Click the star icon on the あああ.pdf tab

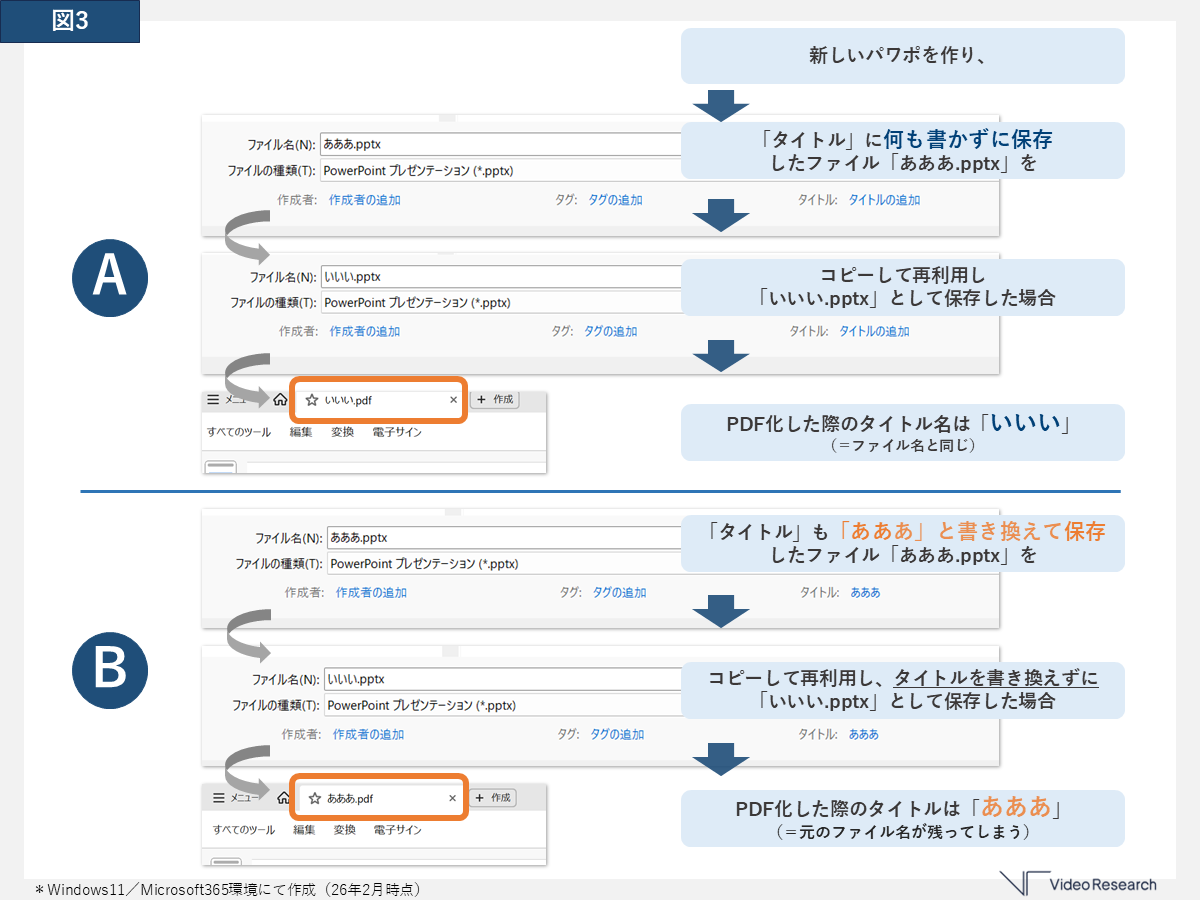click(x=315, y=798)
